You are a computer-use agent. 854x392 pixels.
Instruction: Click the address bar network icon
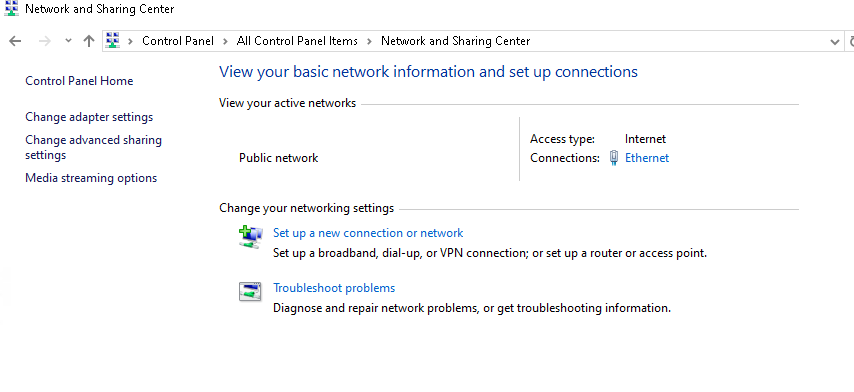click(x=113, y=41)
